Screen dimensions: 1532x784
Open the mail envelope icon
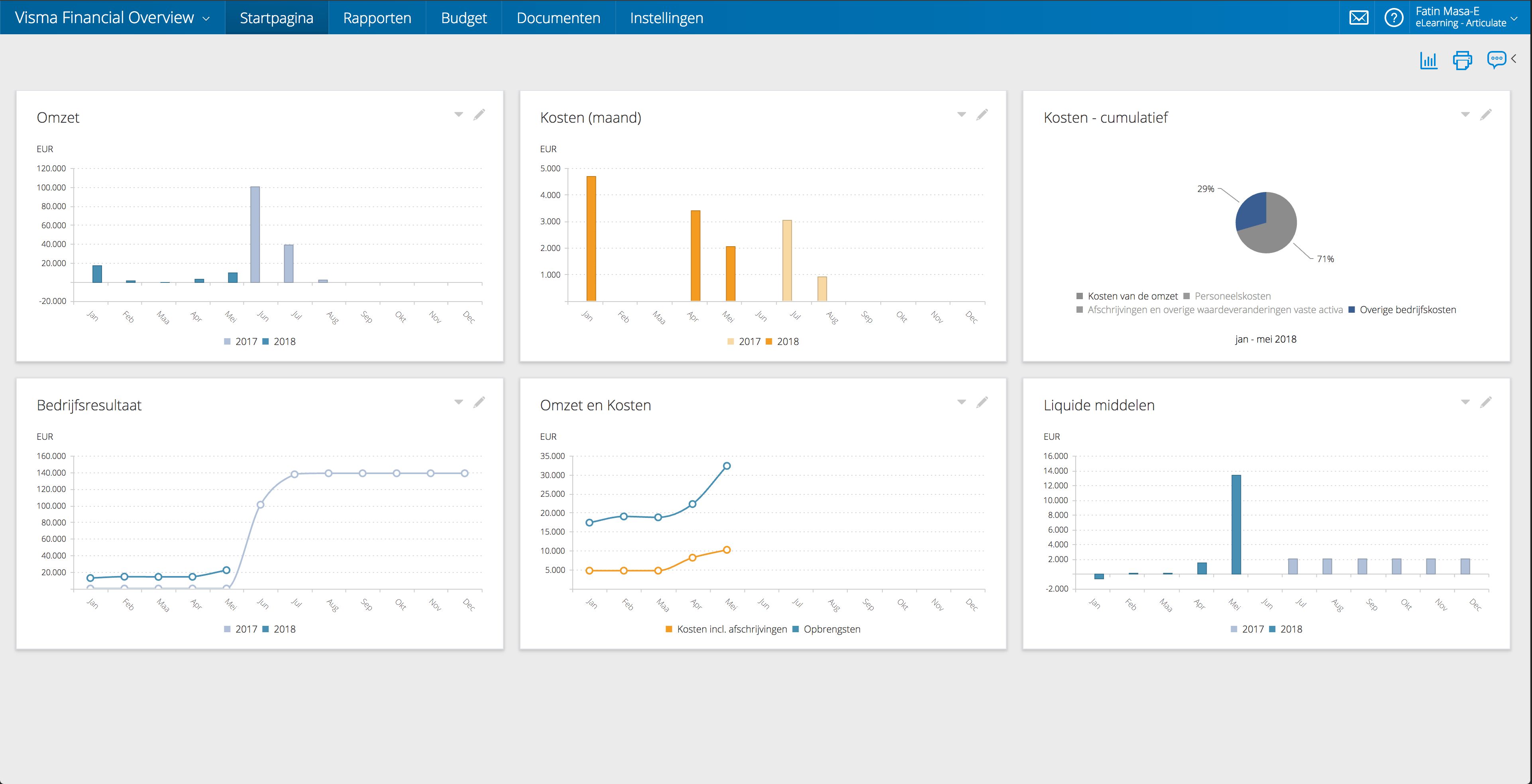click(x=1358, y=18)
